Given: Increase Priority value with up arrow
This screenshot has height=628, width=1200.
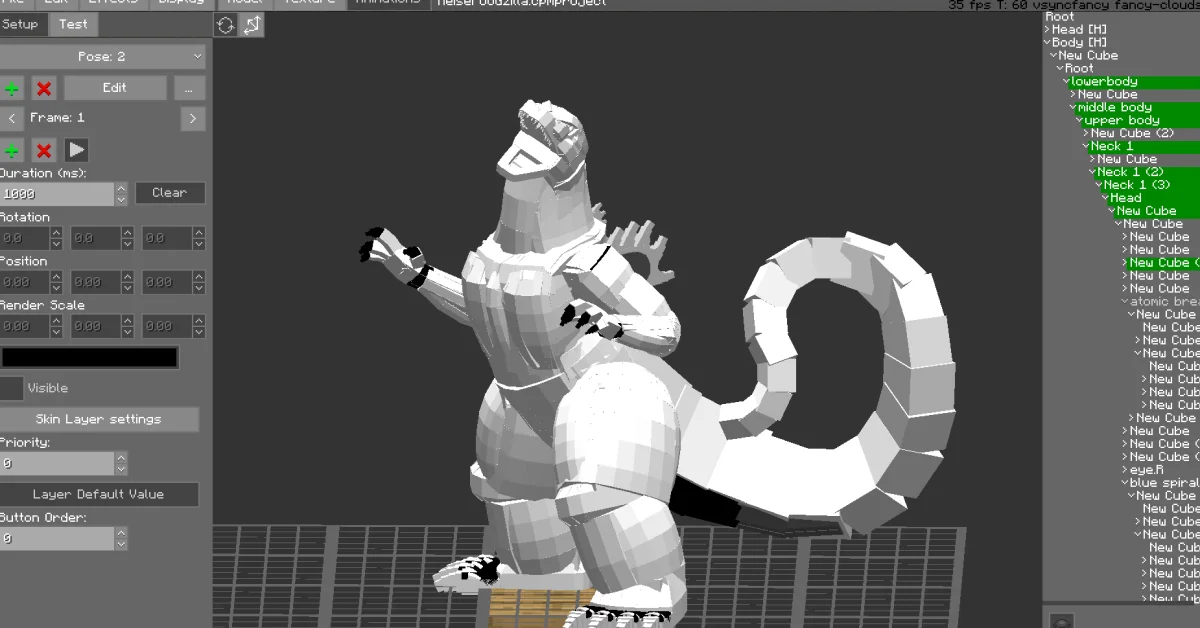Looking at the screenshot, I should 121,457.
